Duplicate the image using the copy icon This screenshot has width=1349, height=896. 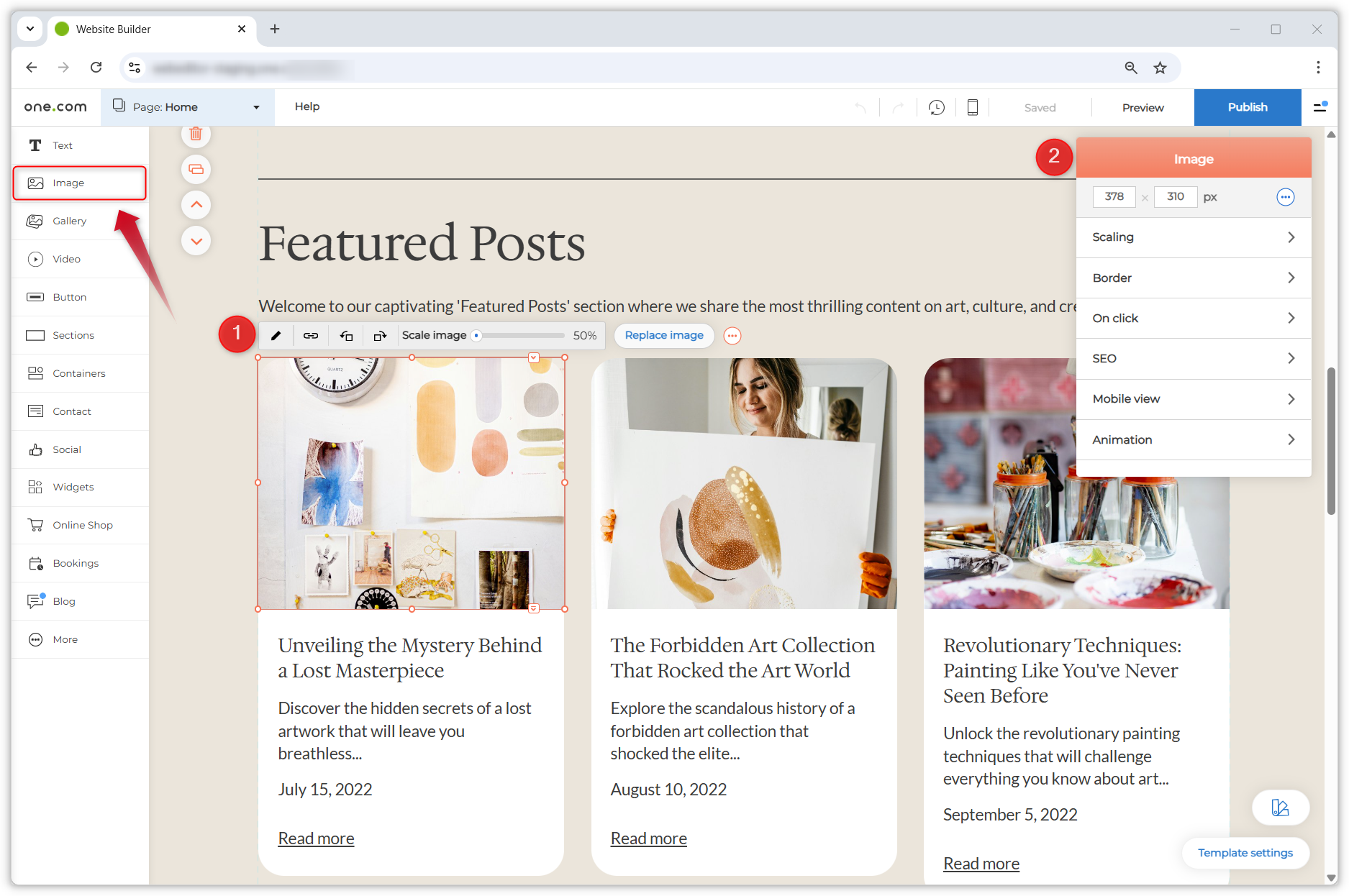point(196,169)
